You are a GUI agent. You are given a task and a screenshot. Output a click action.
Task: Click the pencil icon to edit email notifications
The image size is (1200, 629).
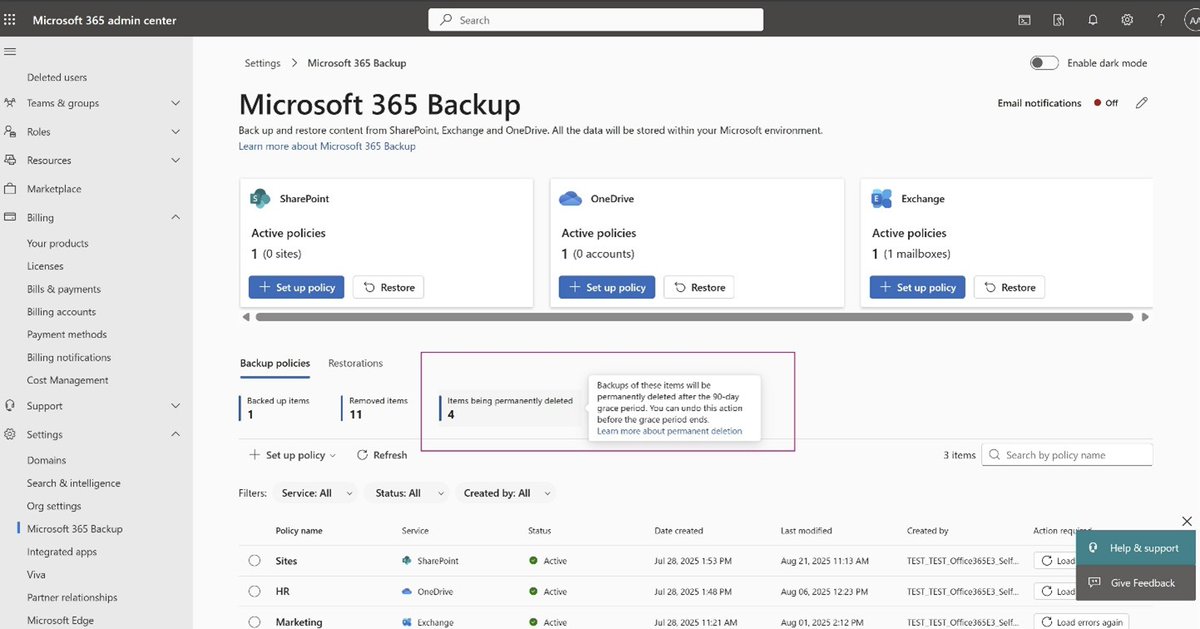pyautogui.click(x=1142, y=103)
